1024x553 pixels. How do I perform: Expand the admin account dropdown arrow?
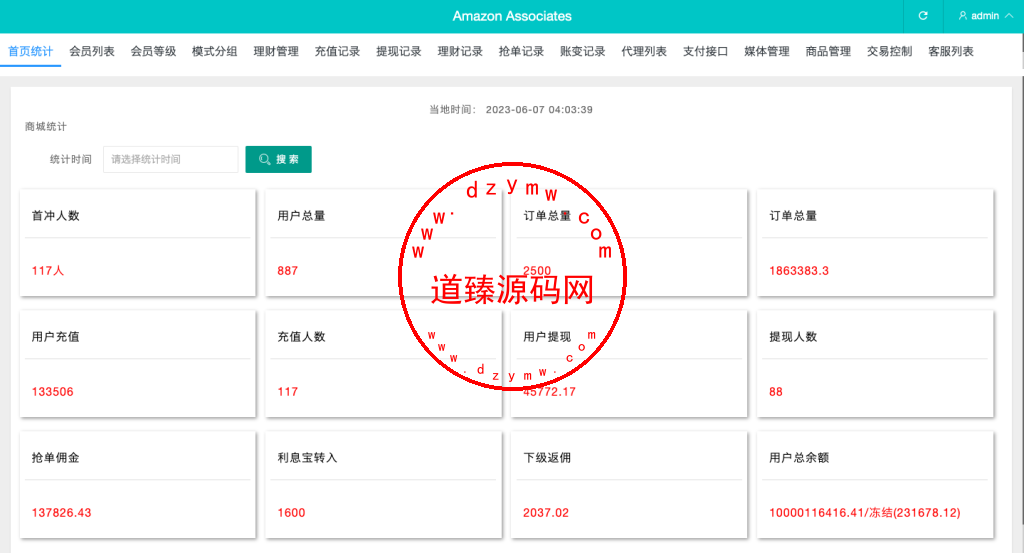coord(1009,16)
